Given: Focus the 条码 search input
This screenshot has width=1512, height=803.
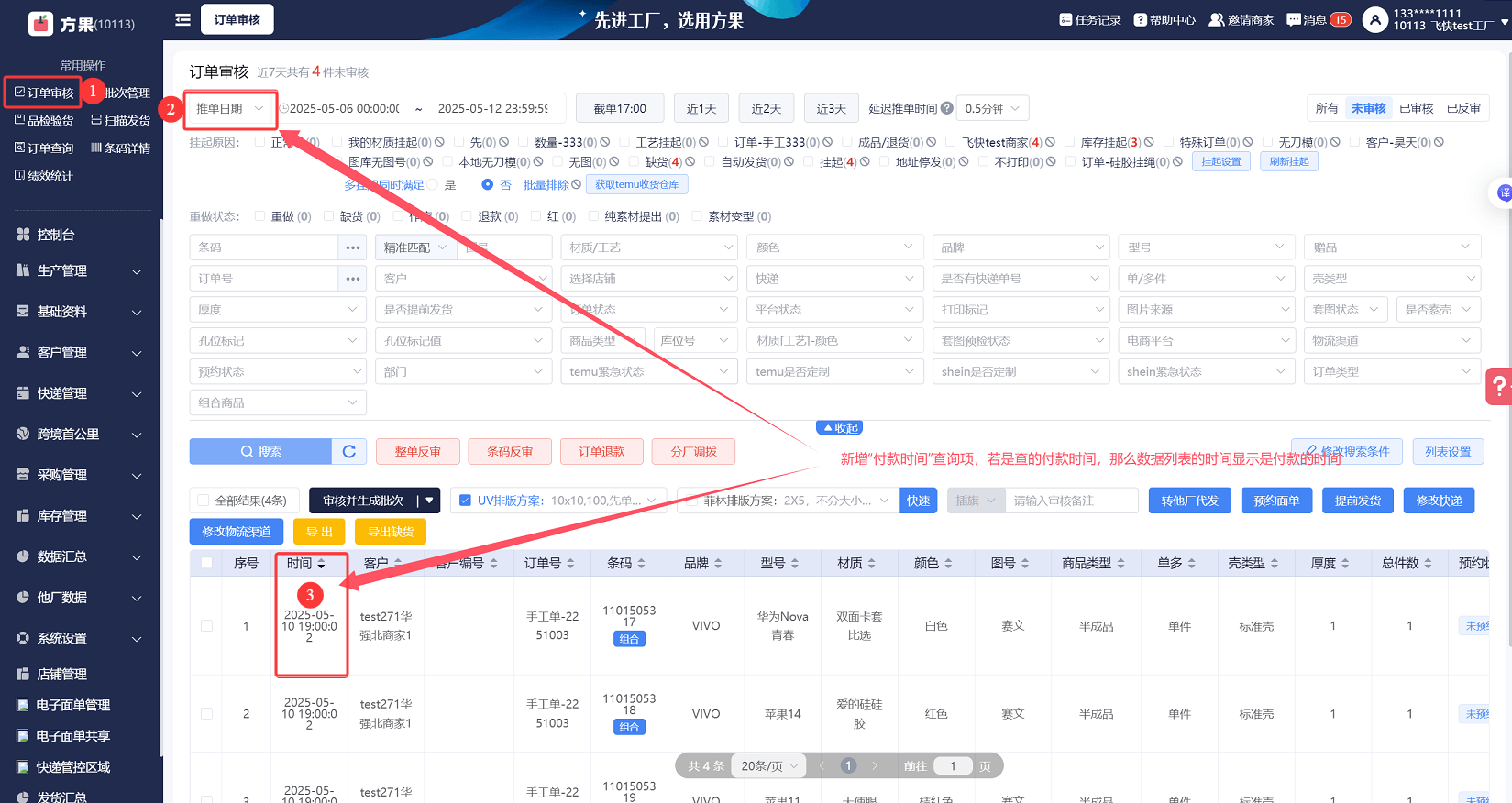Looking at the screenshot, I should point(264,247).
